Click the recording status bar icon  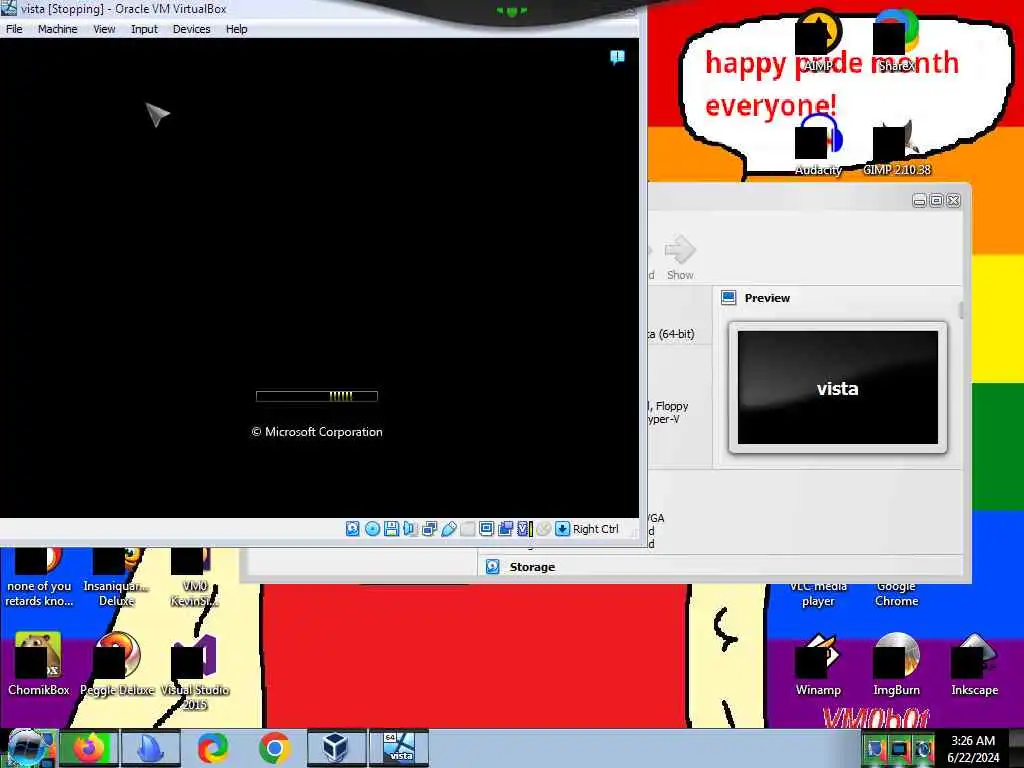[505, 529]
